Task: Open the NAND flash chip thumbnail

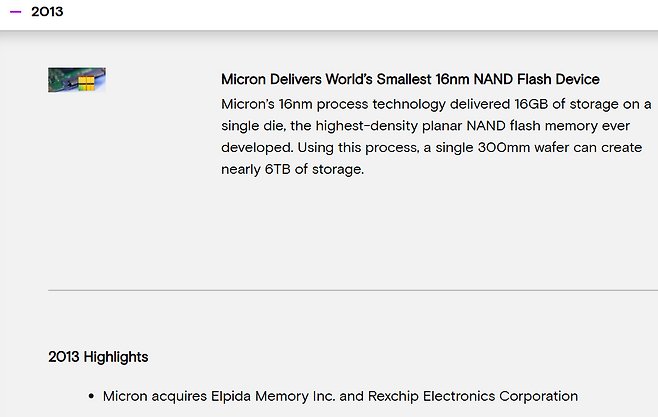Action: (x=77, y=80)
